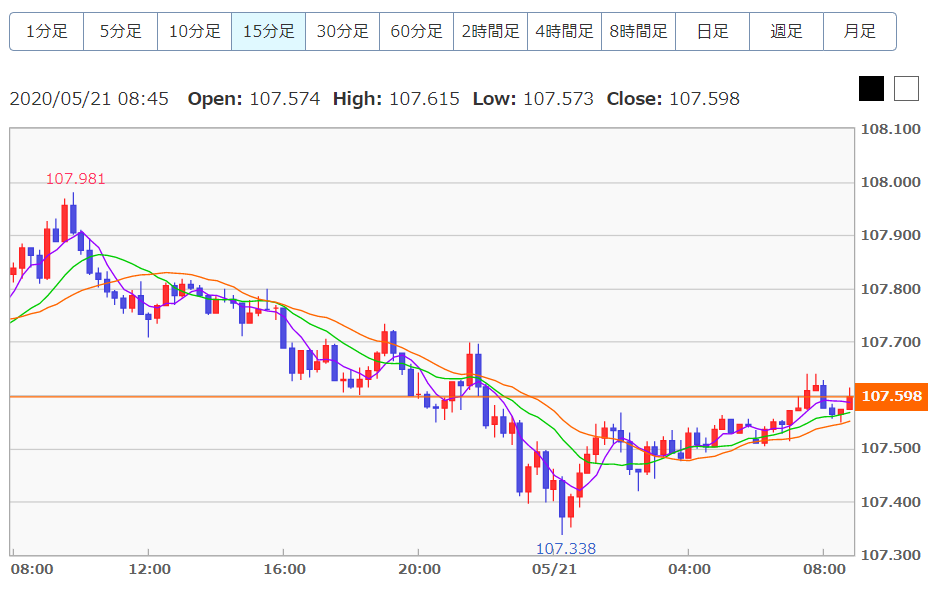
Task: Click the 107.700 price axis label
Action: click(891, 342)
